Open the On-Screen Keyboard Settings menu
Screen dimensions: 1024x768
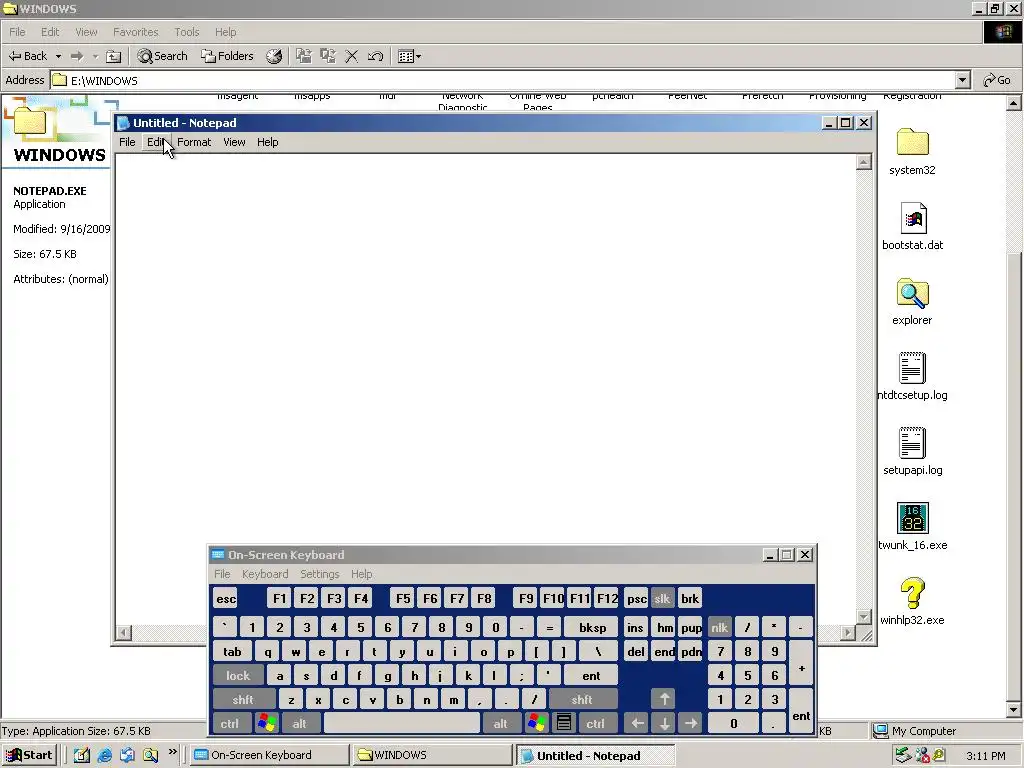tap(319, 574)
